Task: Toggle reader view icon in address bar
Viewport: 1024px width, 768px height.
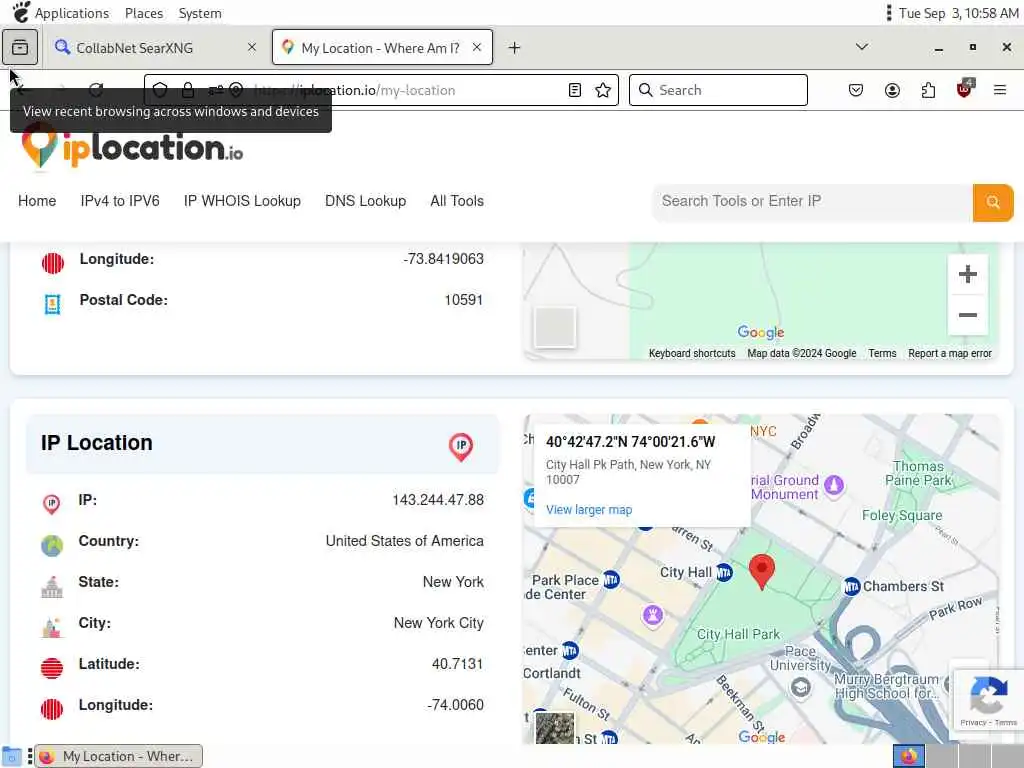Action: [x=575, y=90]
